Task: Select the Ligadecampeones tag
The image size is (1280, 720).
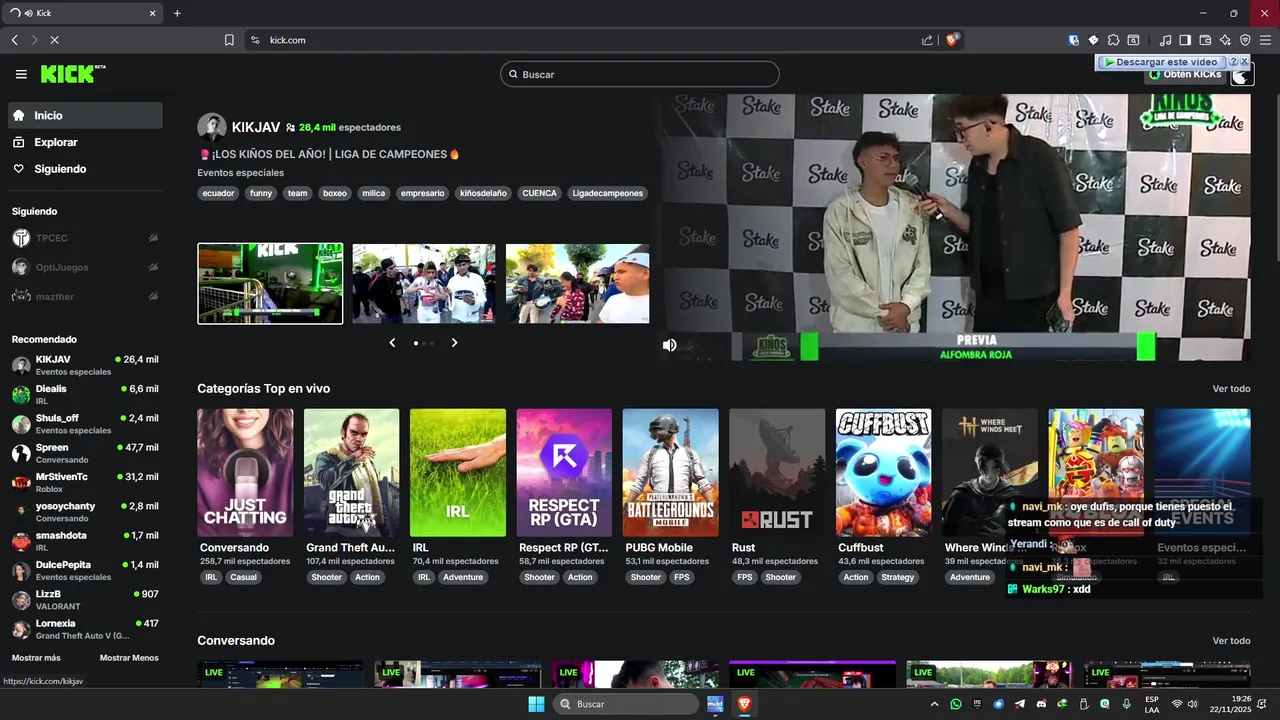Action: point(608,193)
